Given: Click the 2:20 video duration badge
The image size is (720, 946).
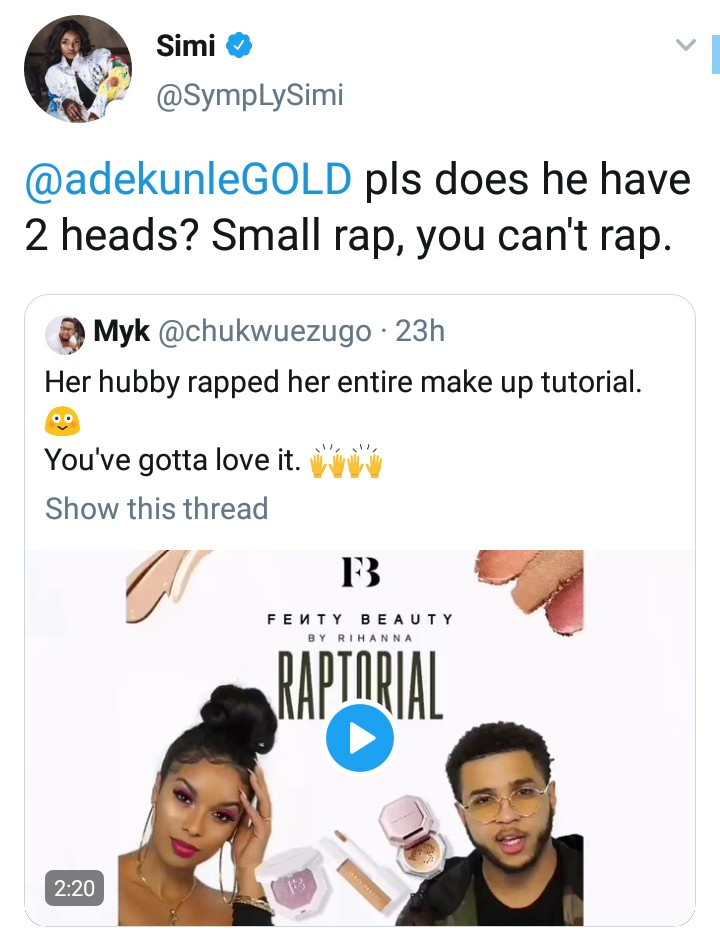Looking at the screenshot, I should (x=73, y=885).
